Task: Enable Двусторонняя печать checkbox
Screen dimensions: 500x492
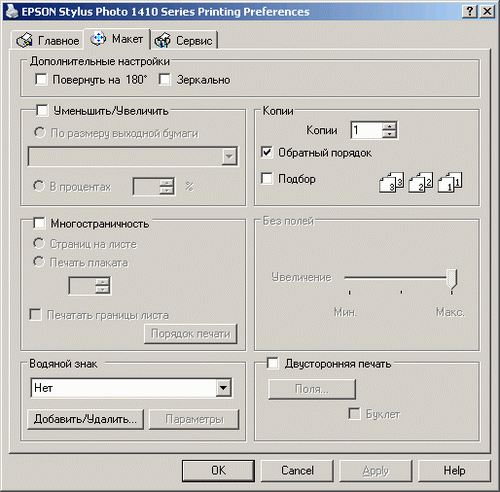Action: (x=273, y=363)
